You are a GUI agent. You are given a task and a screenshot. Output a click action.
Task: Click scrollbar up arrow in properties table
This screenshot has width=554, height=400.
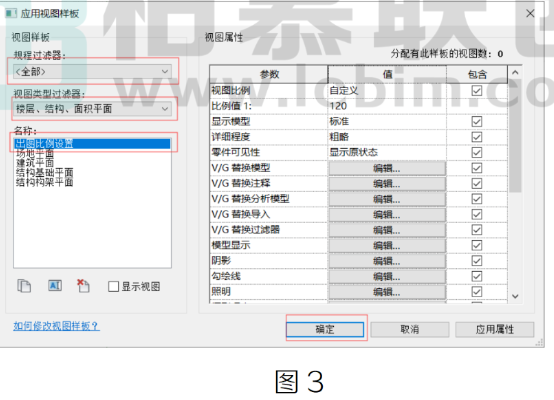515,72
